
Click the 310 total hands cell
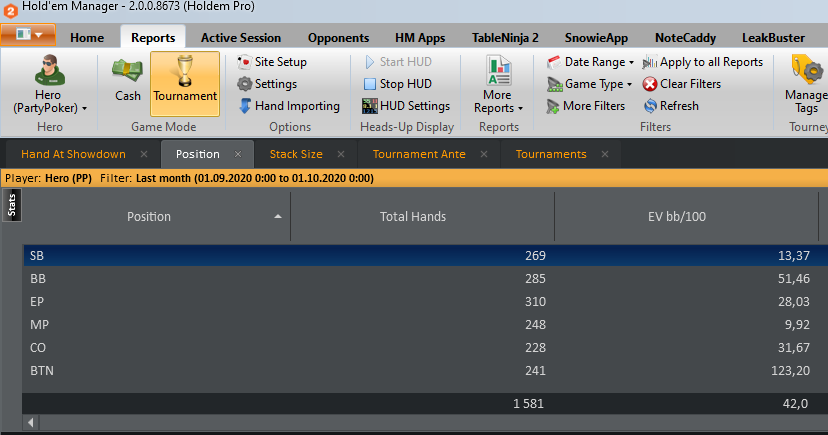tap(535, 301)
